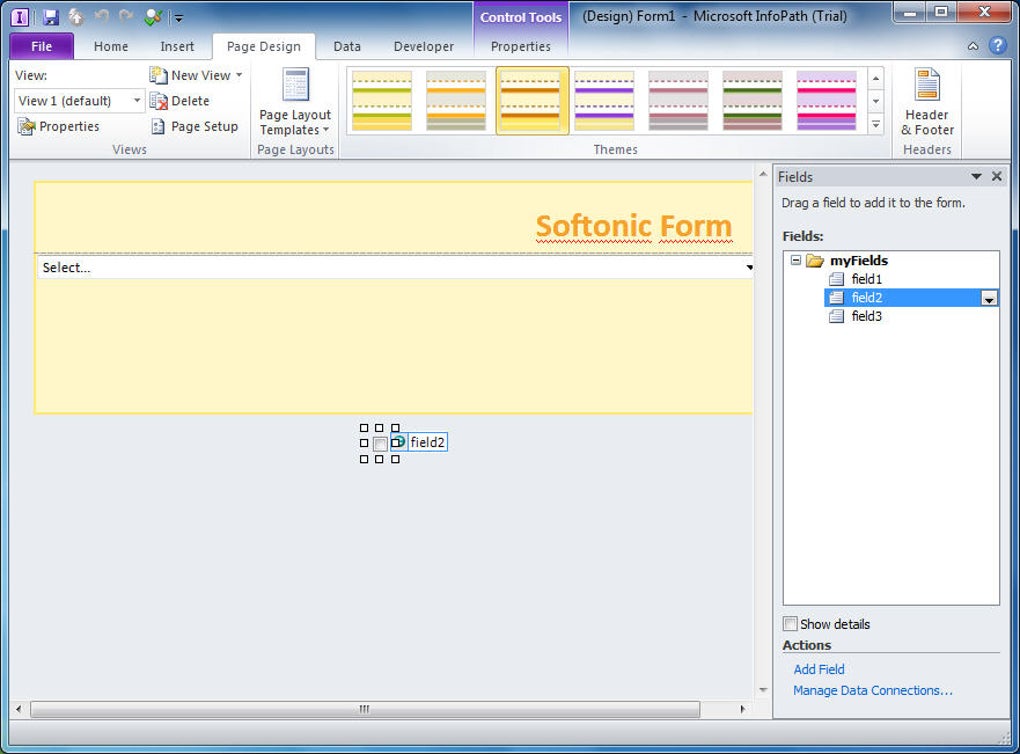Select field1 in the Fields list
Viewport: 1020px width, 754px height.
[866, 279]
